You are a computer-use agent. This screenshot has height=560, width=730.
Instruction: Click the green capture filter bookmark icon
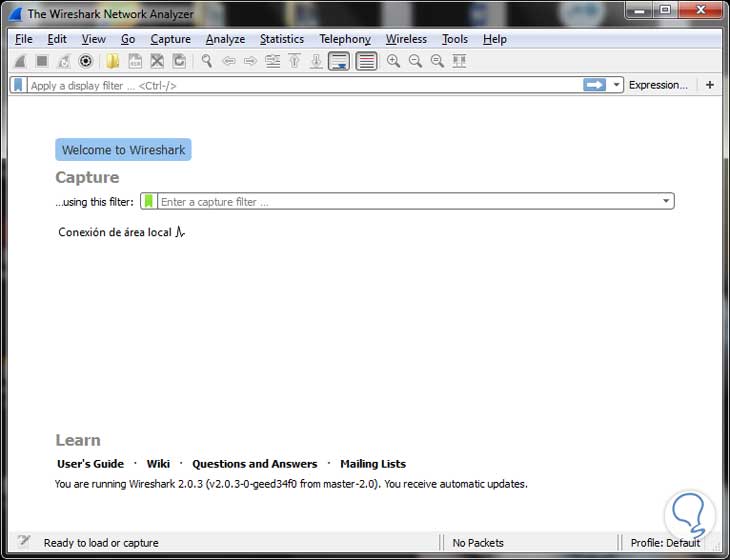pyautogui.click(x=149, y=201)
